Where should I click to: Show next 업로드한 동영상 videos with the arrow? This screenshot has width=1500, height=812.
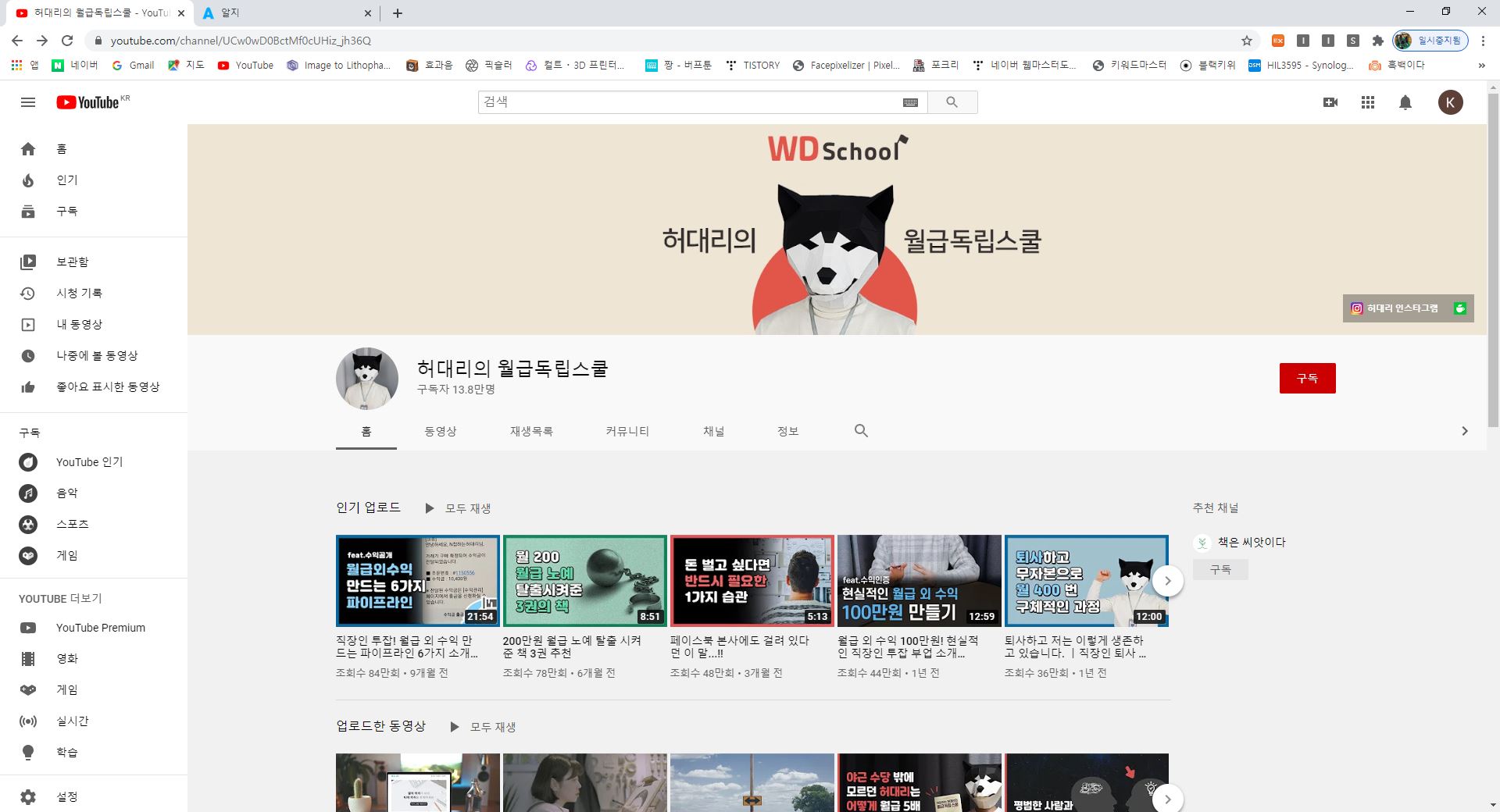(x=1168, y=799)
